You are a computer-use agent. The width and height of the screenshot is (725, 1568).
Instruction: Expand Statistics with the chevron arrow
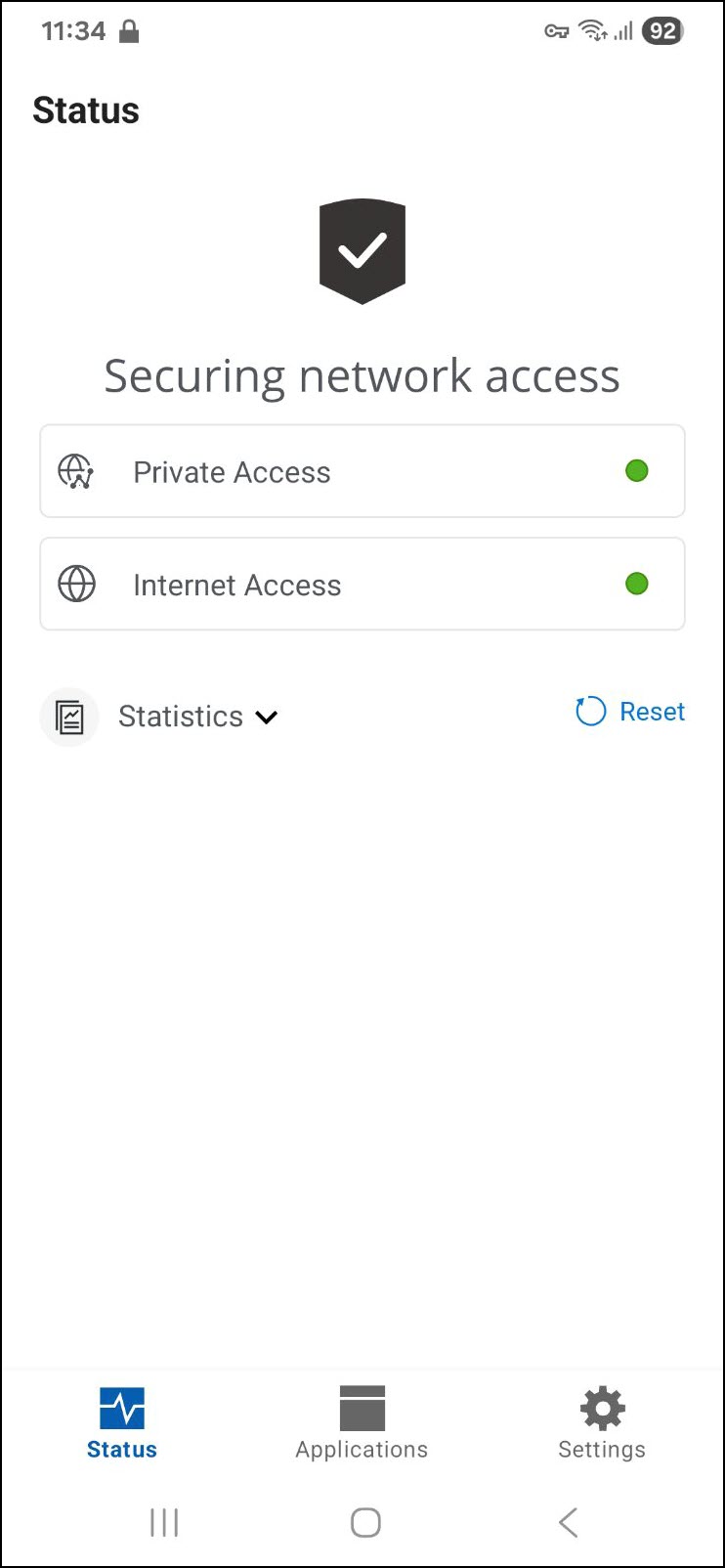[x=267, y=718]
